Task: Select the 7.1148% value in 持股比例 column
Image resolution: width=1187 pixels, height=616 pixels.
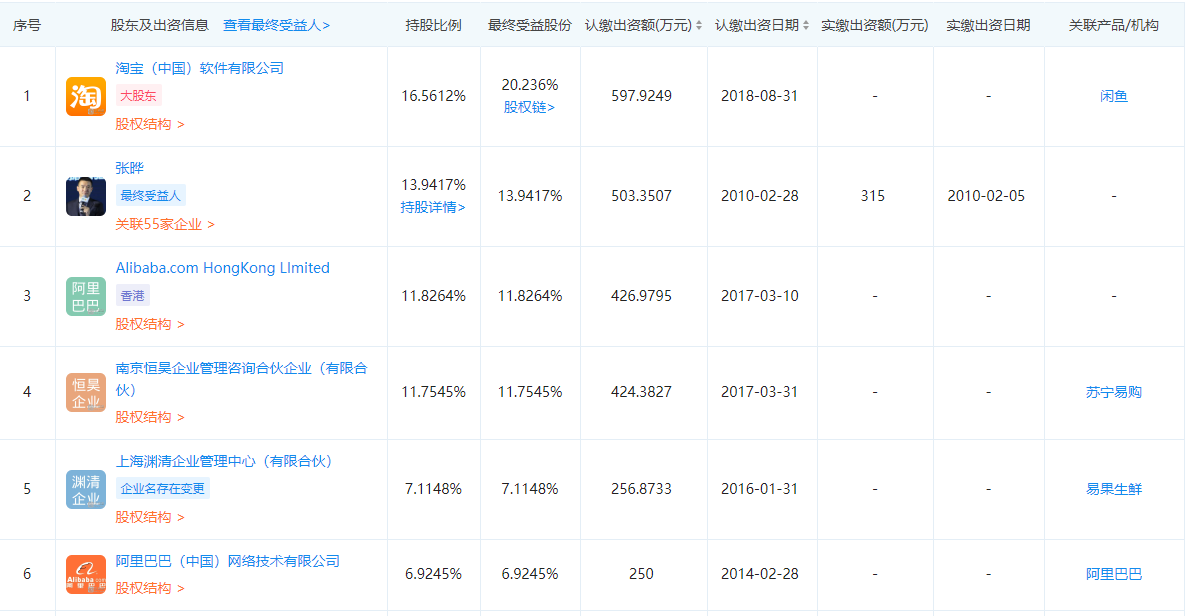Action: tap(433, 489)
